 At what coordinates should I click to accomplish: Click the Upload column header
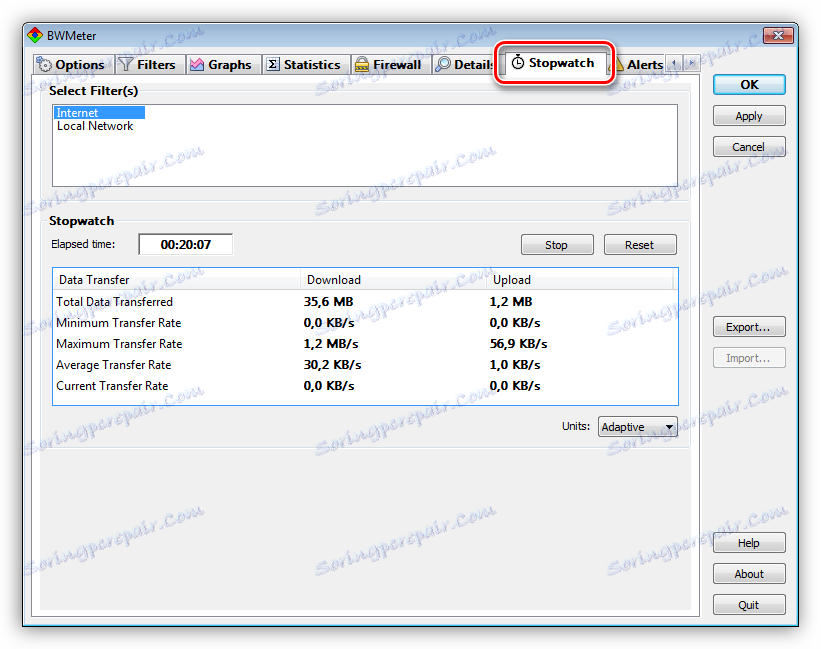[580, 279]
